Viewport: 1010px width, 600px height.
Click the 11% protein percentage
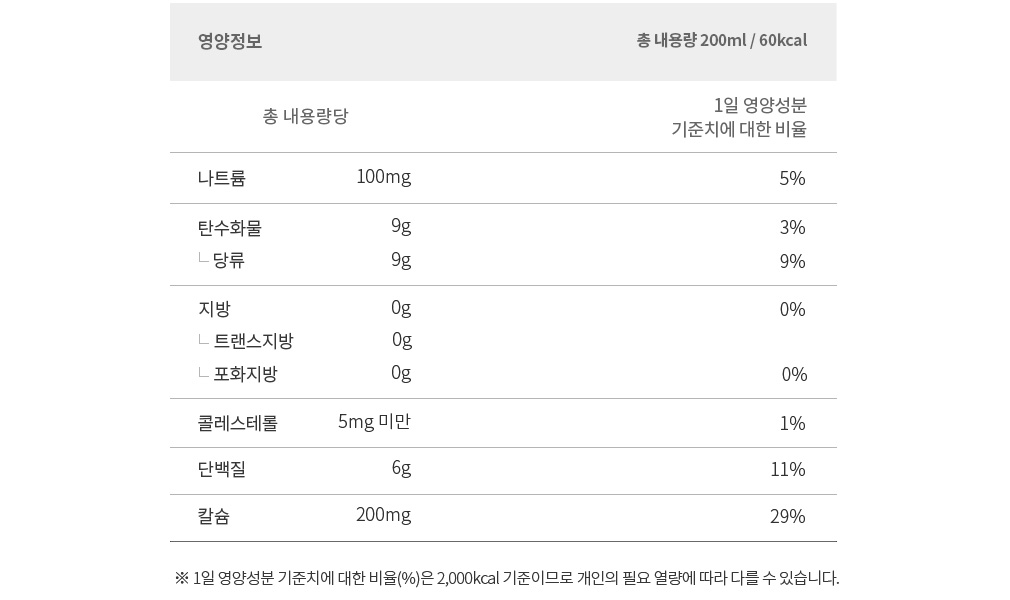(x=788, y=470)
